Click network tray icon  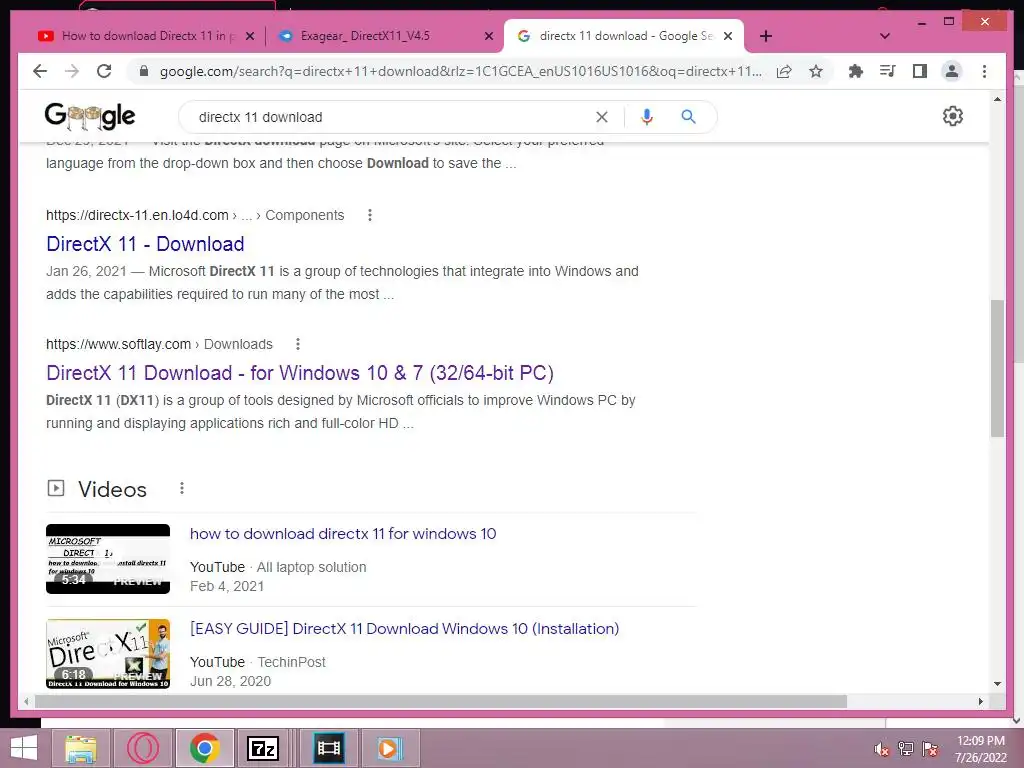click(906, 749)
